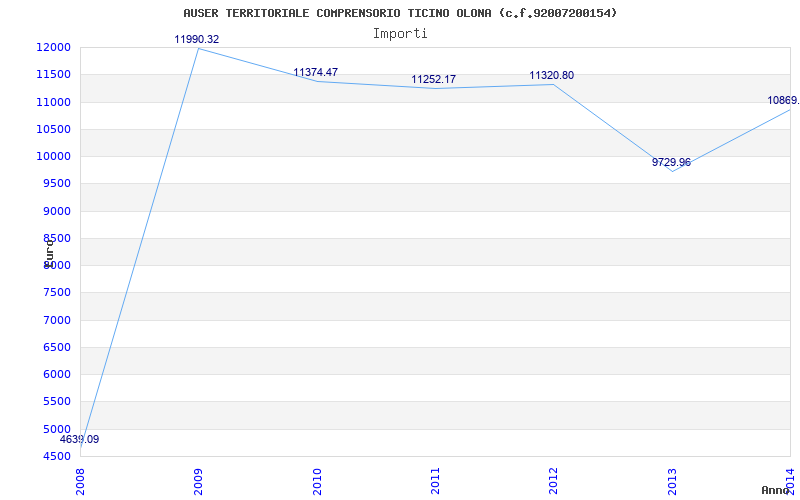Click the chart title AUSER TERRITORIALE COMPRENSORIO

[x=400, y=13]
